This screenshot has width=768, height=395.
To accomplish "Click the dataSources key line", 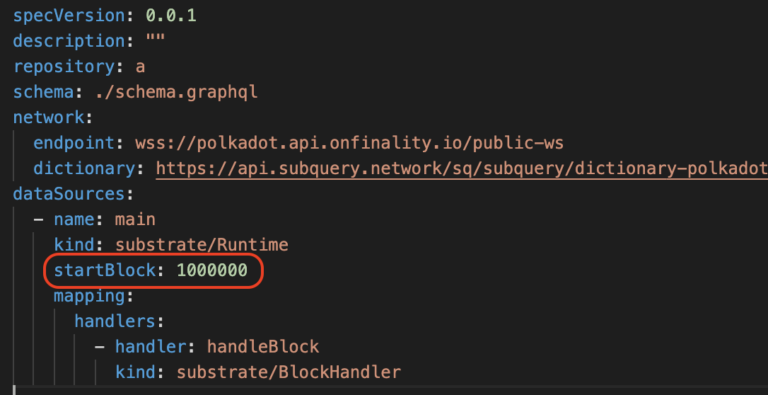I will coord(73,194).
